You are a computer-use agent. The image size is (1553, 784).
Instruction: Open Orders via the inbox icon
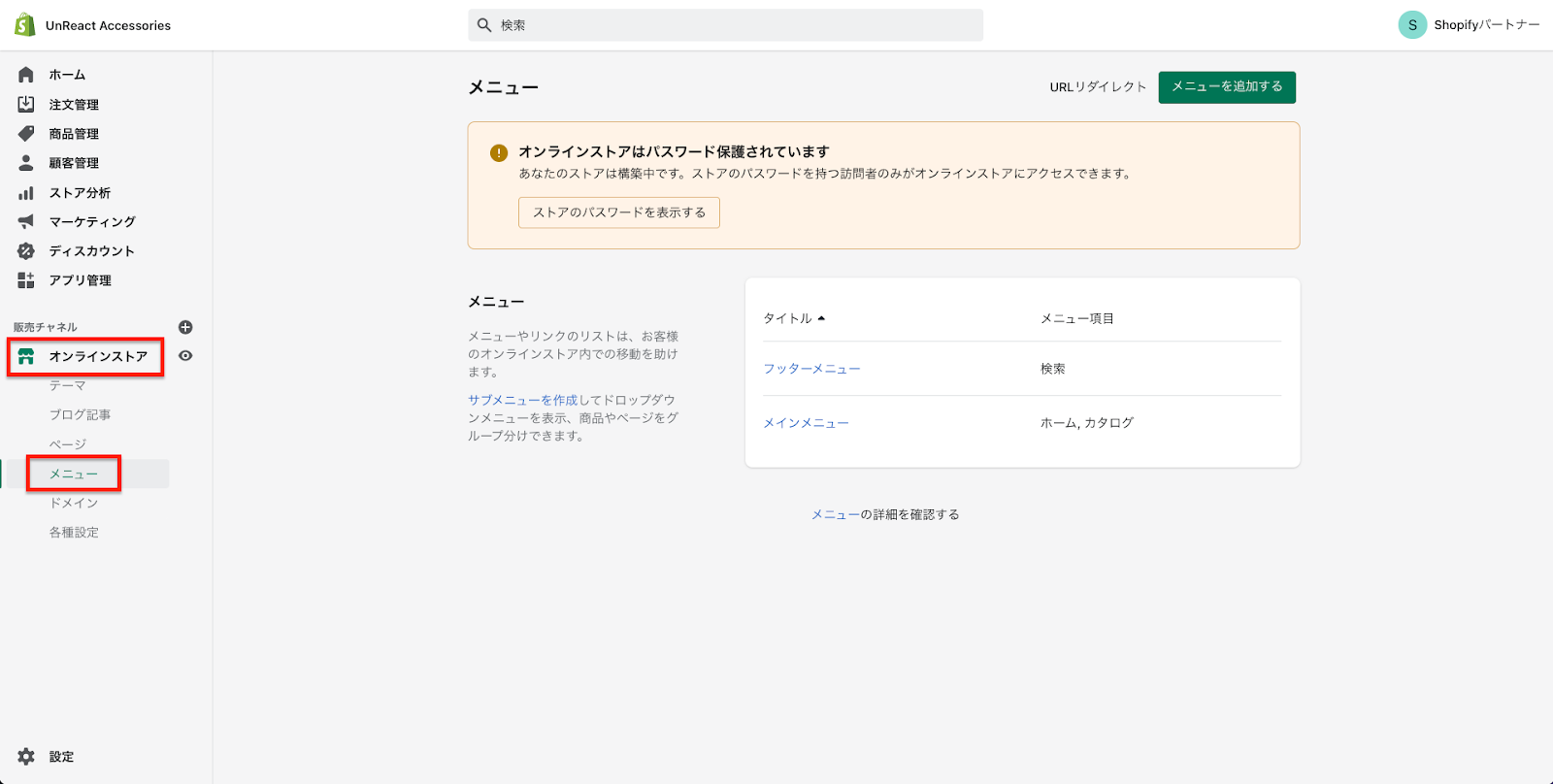tap(26, 105)
